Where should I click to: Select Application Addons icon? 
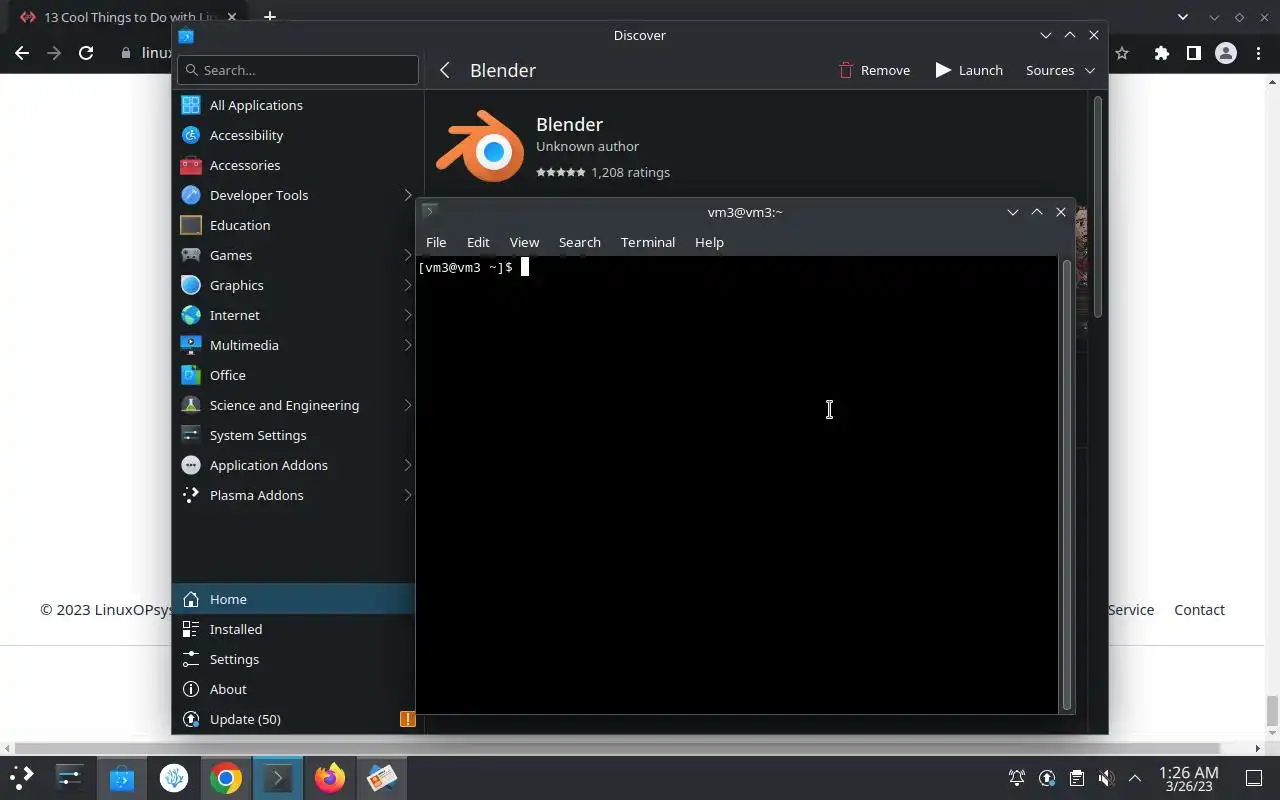191,465
